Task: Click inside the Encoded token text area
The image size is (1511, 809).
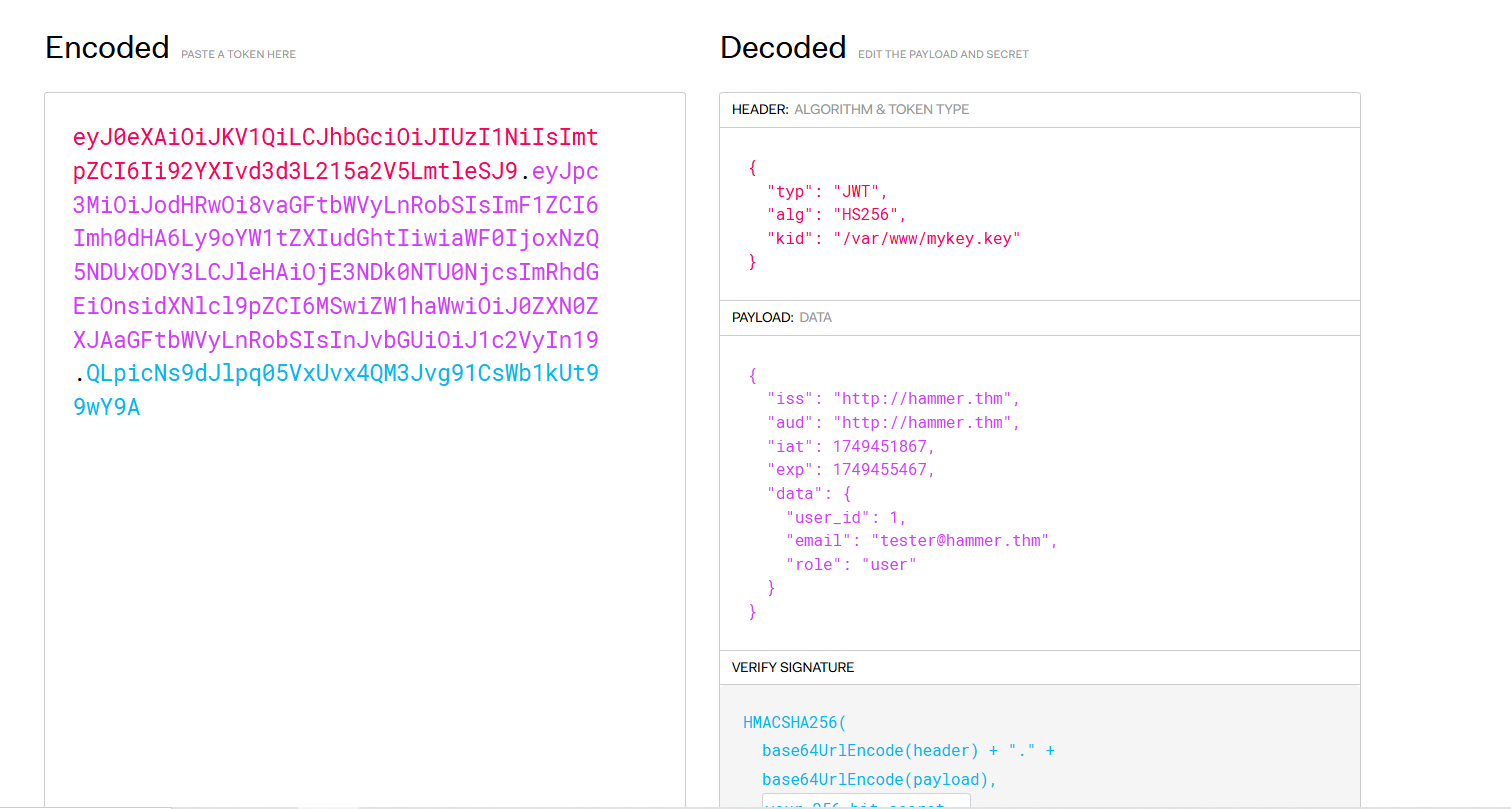Action: 364,600
